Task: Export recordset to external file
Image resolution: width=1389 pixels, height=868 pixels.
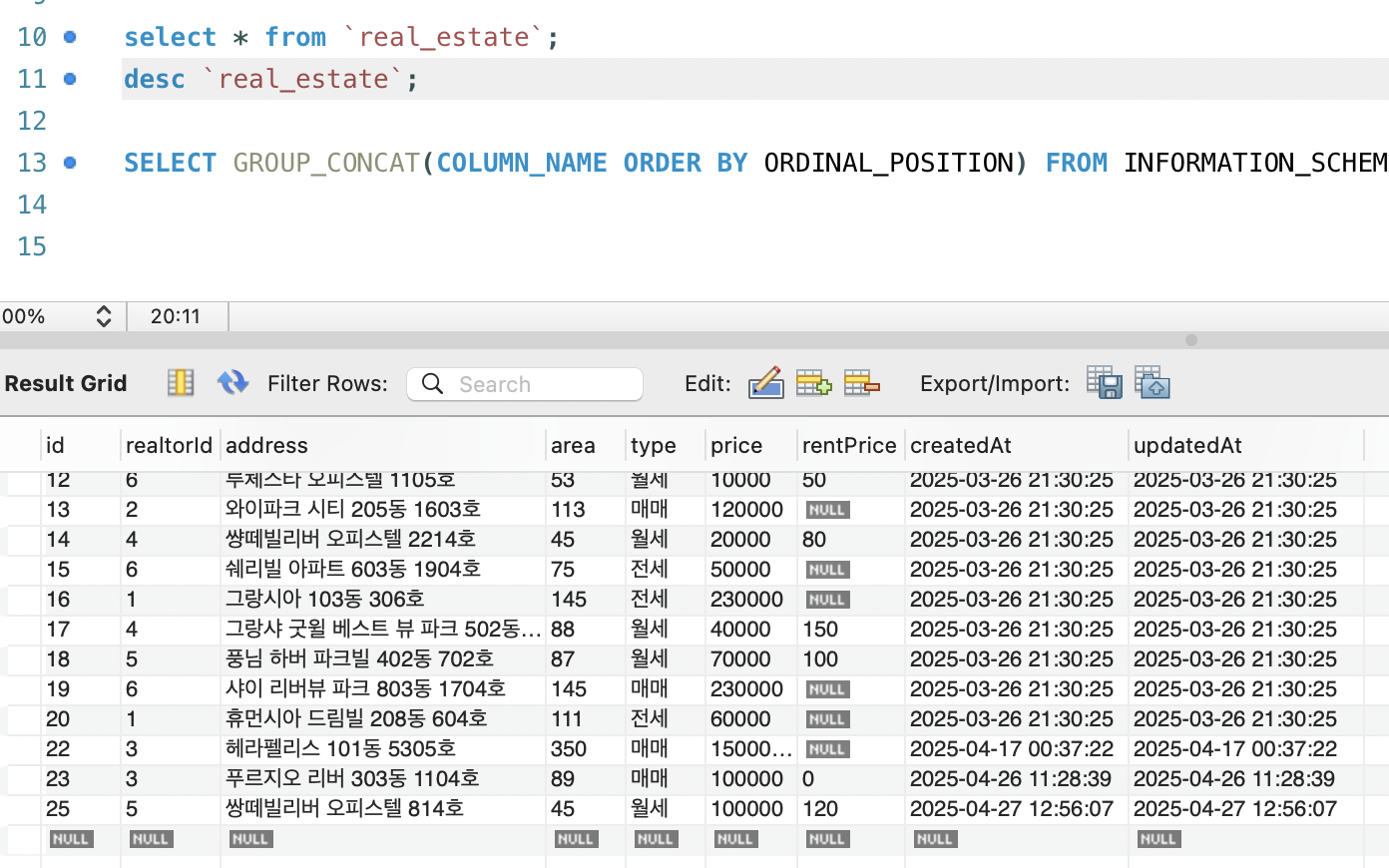Action: coord(1104,383)
